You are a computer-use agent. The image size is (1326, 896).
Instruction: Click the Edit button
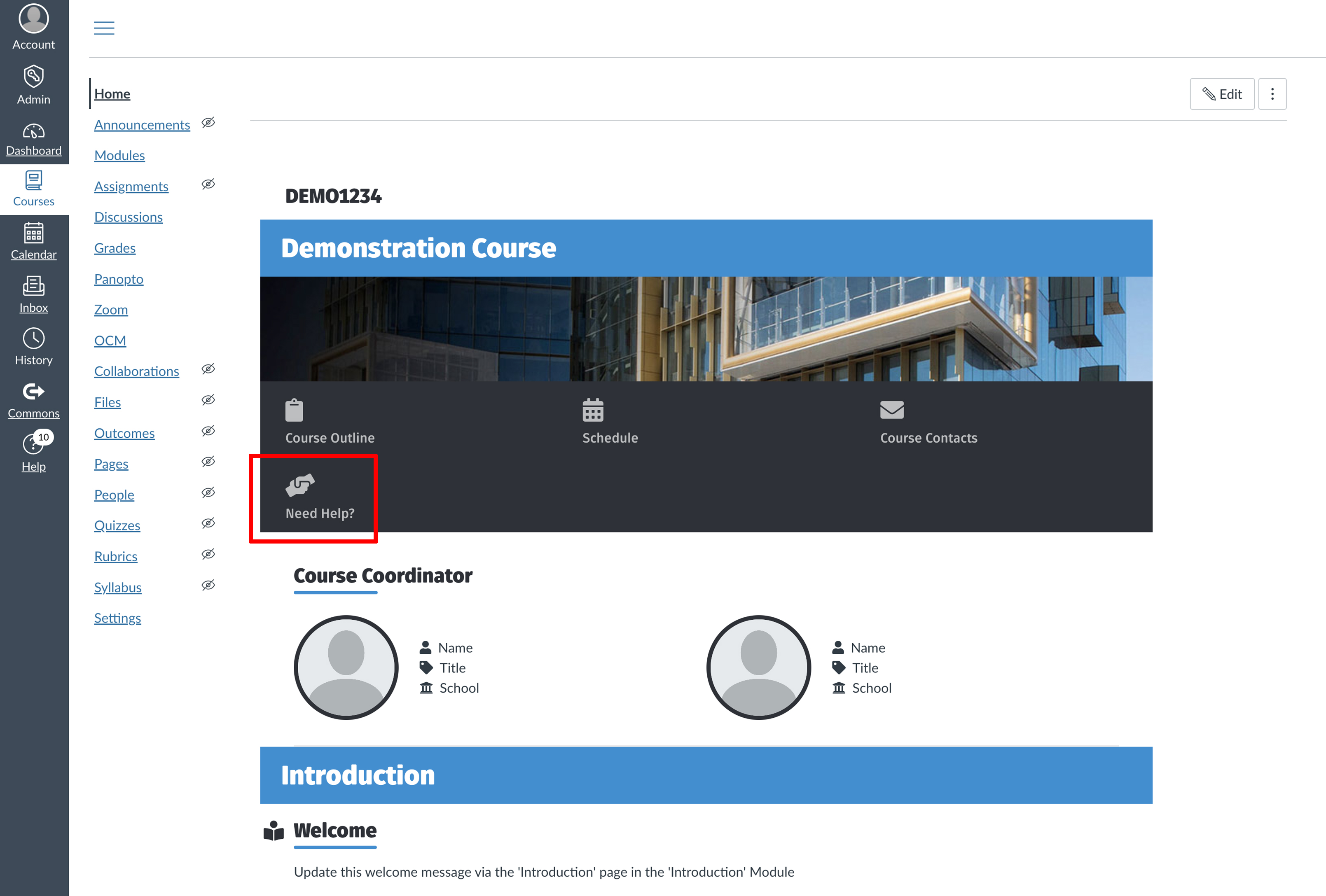[1222, 94]
